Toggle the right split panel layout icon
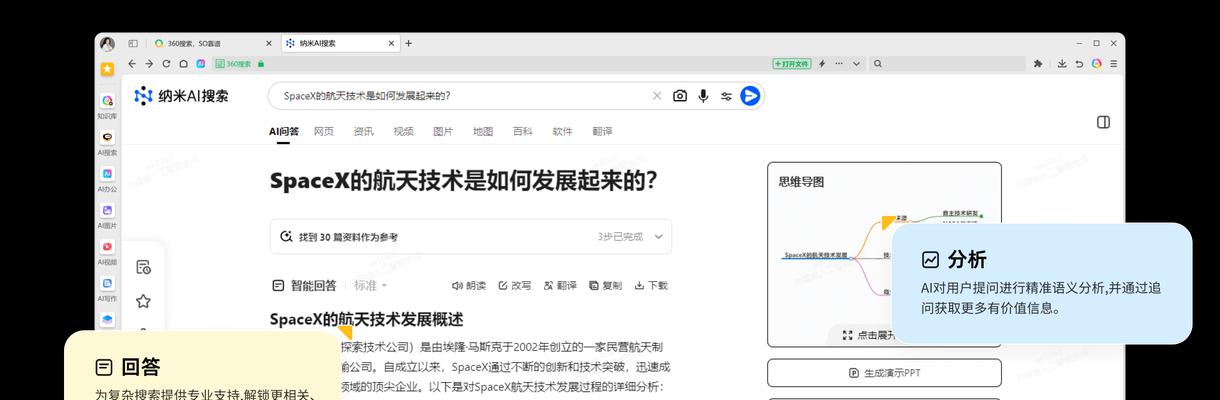Screen dimensions: 1220x400 (1103, 122)
